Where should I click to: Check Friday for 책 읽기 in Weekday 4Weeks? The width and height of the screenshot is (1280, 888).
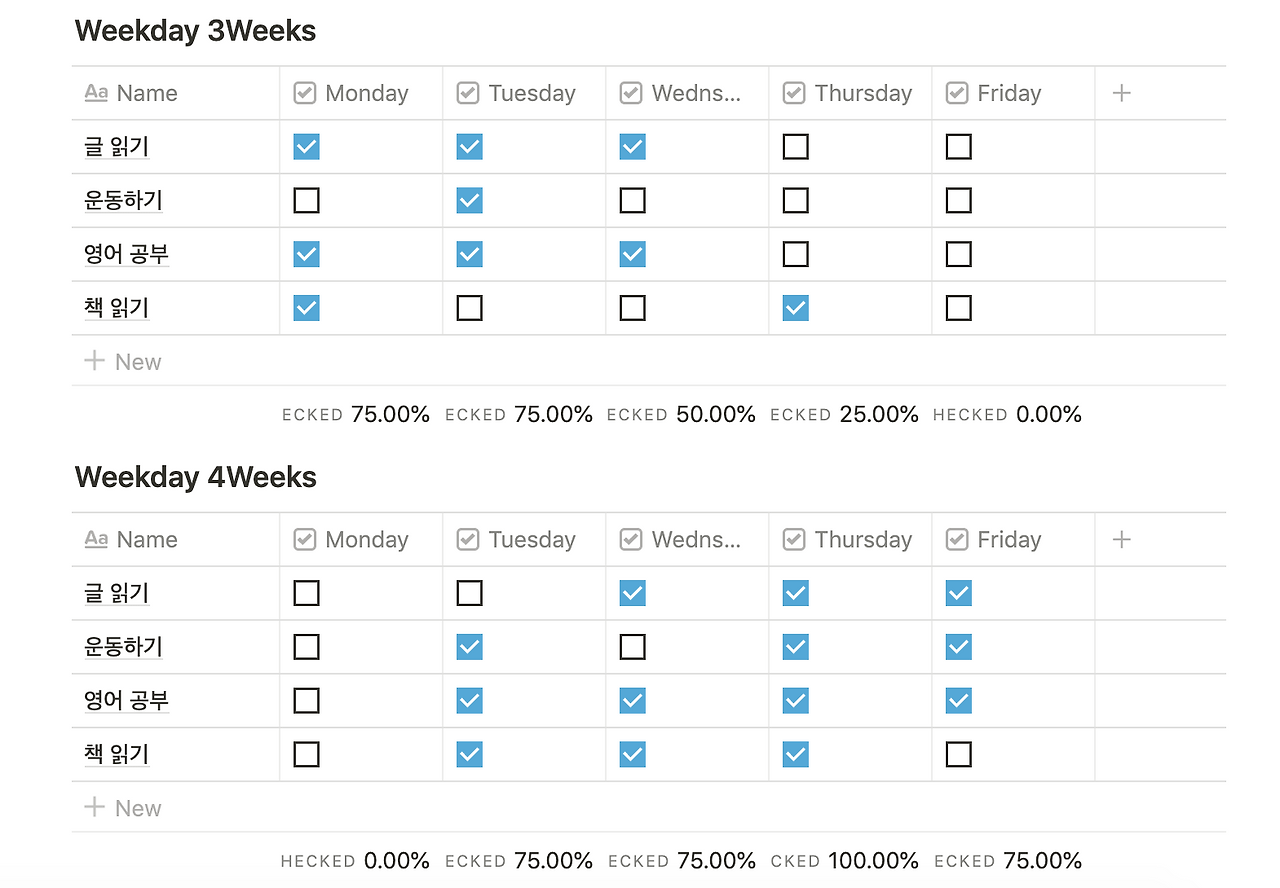pyautogui.click(x=958, y=754)
